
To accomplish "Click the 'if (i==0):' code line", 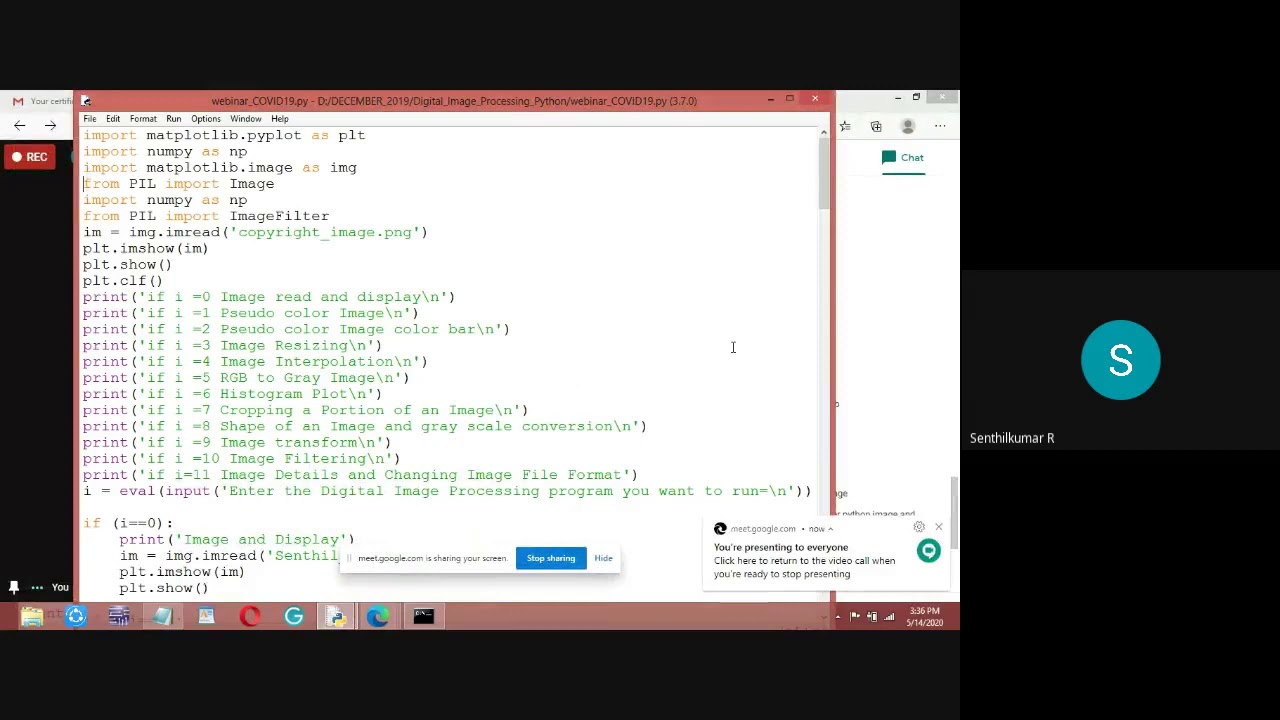I will point(128,523).
